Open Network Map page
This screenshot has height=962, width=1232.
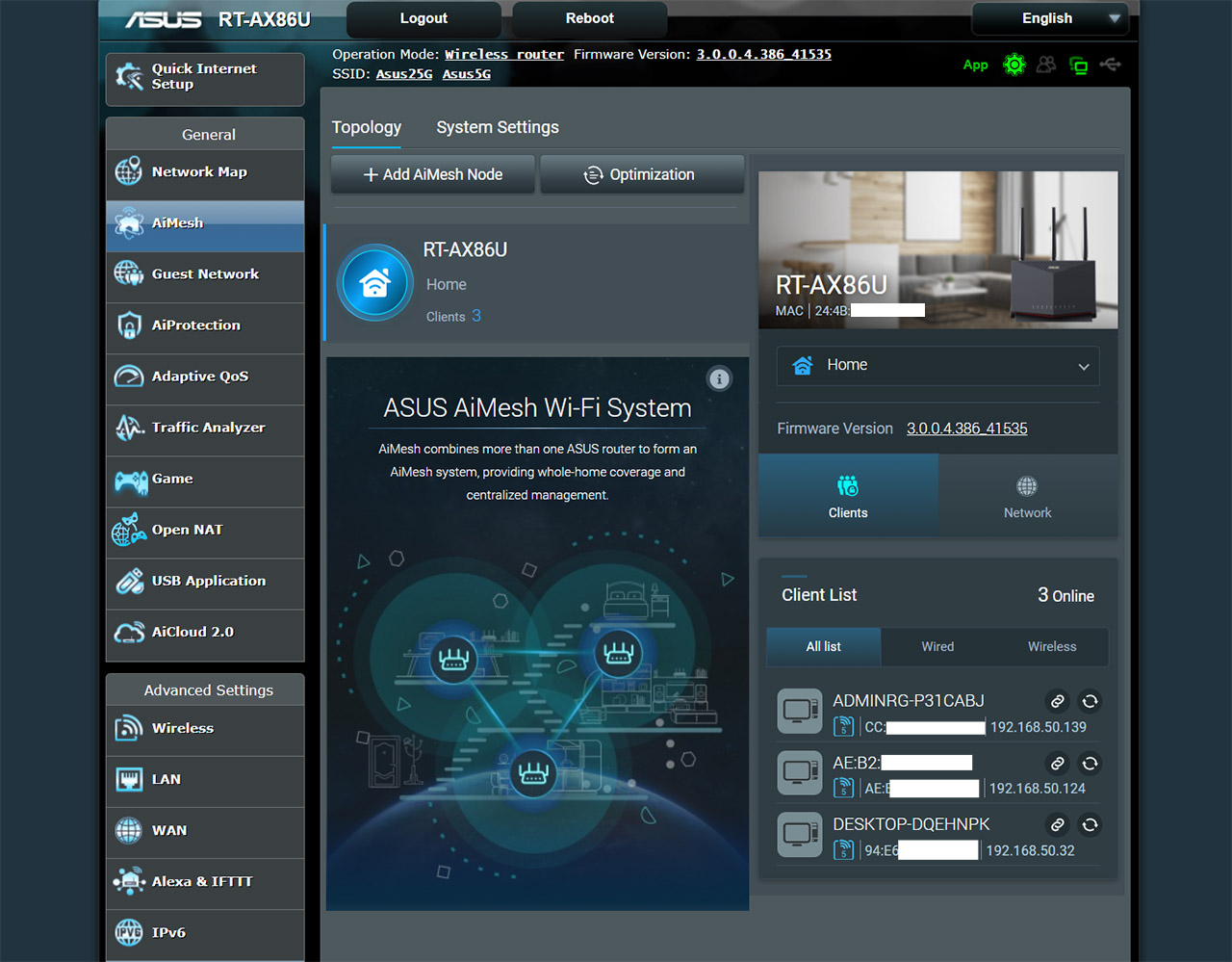click(x=205, y=173)
